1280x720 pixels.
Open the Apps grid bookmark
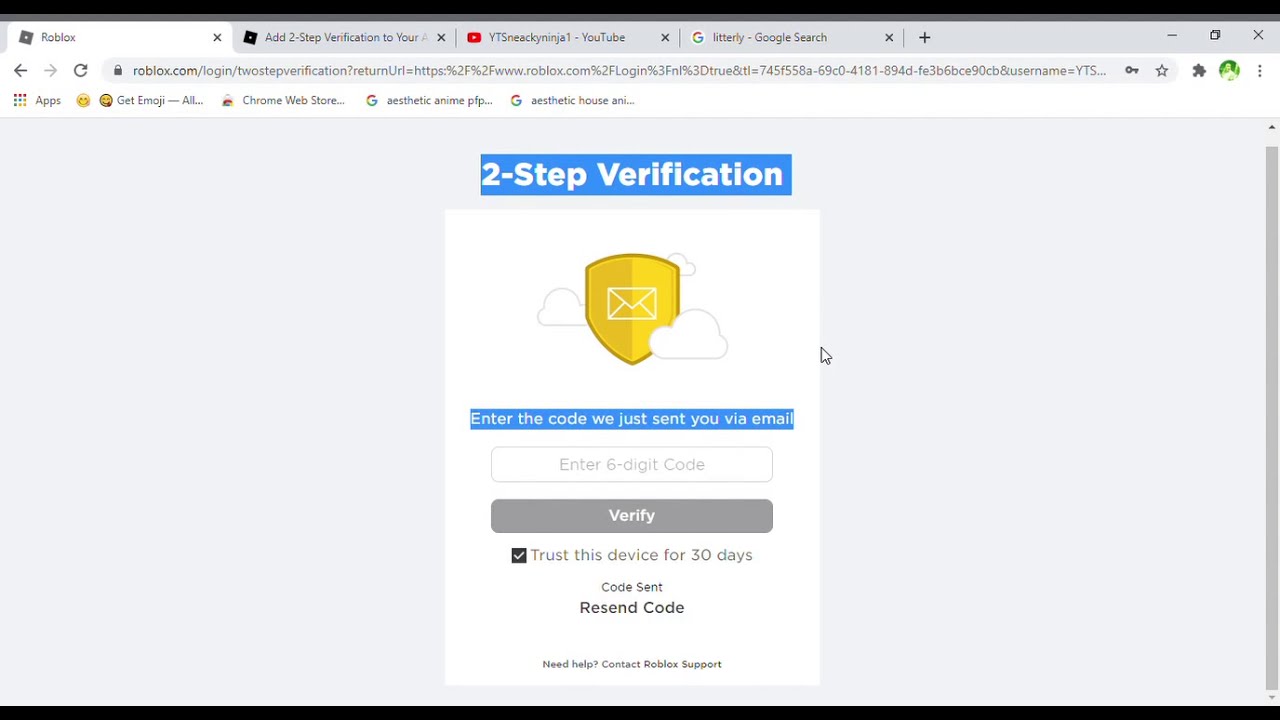point(37,100)
